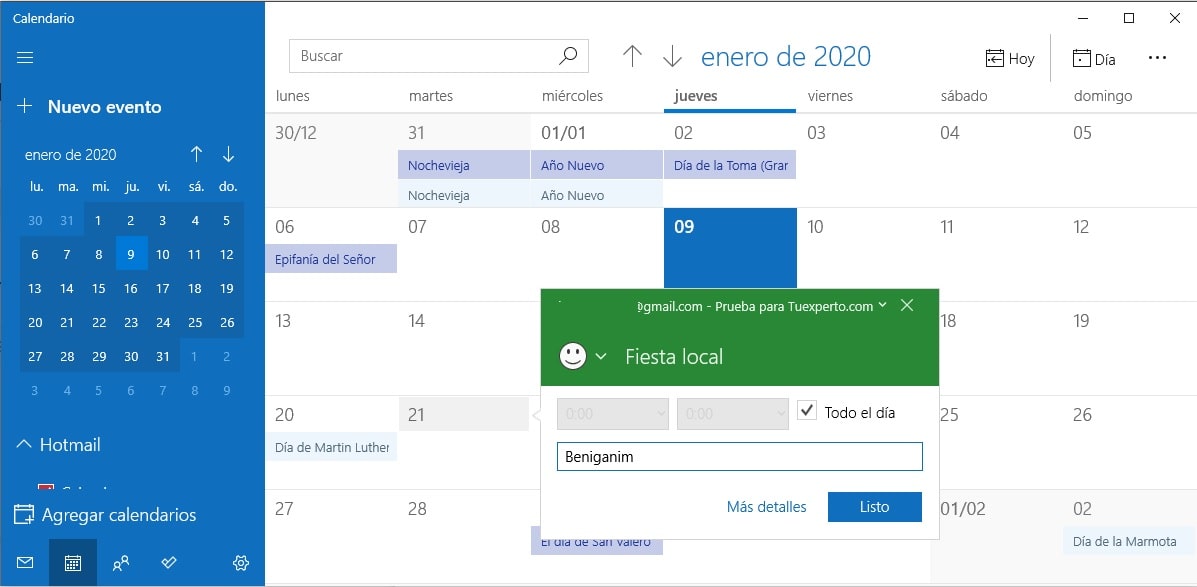Open the first event start time dropdown
This screenshot has height=587, width=1197.
click(x=613, y=413)
